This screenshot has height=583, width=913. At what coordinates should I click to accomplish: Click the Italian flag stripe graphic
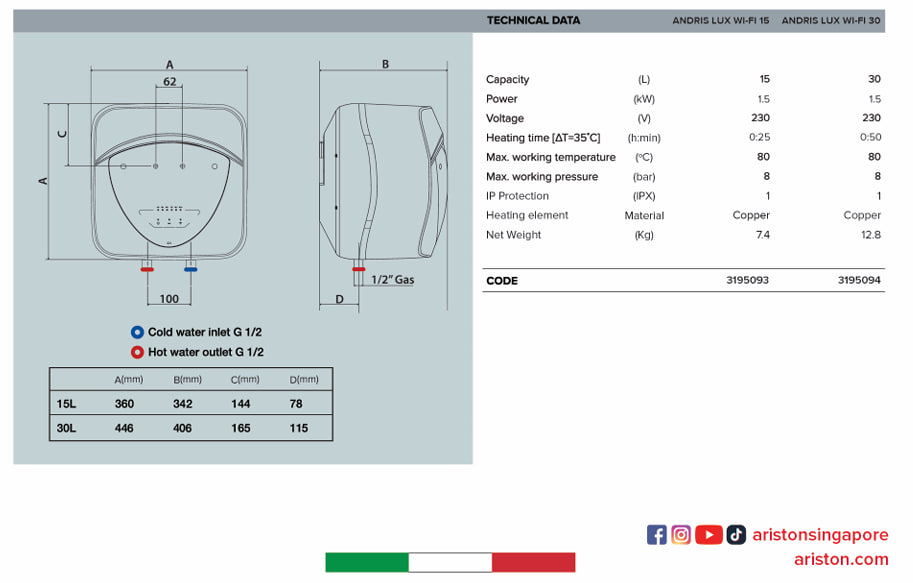tap(450, 563)
